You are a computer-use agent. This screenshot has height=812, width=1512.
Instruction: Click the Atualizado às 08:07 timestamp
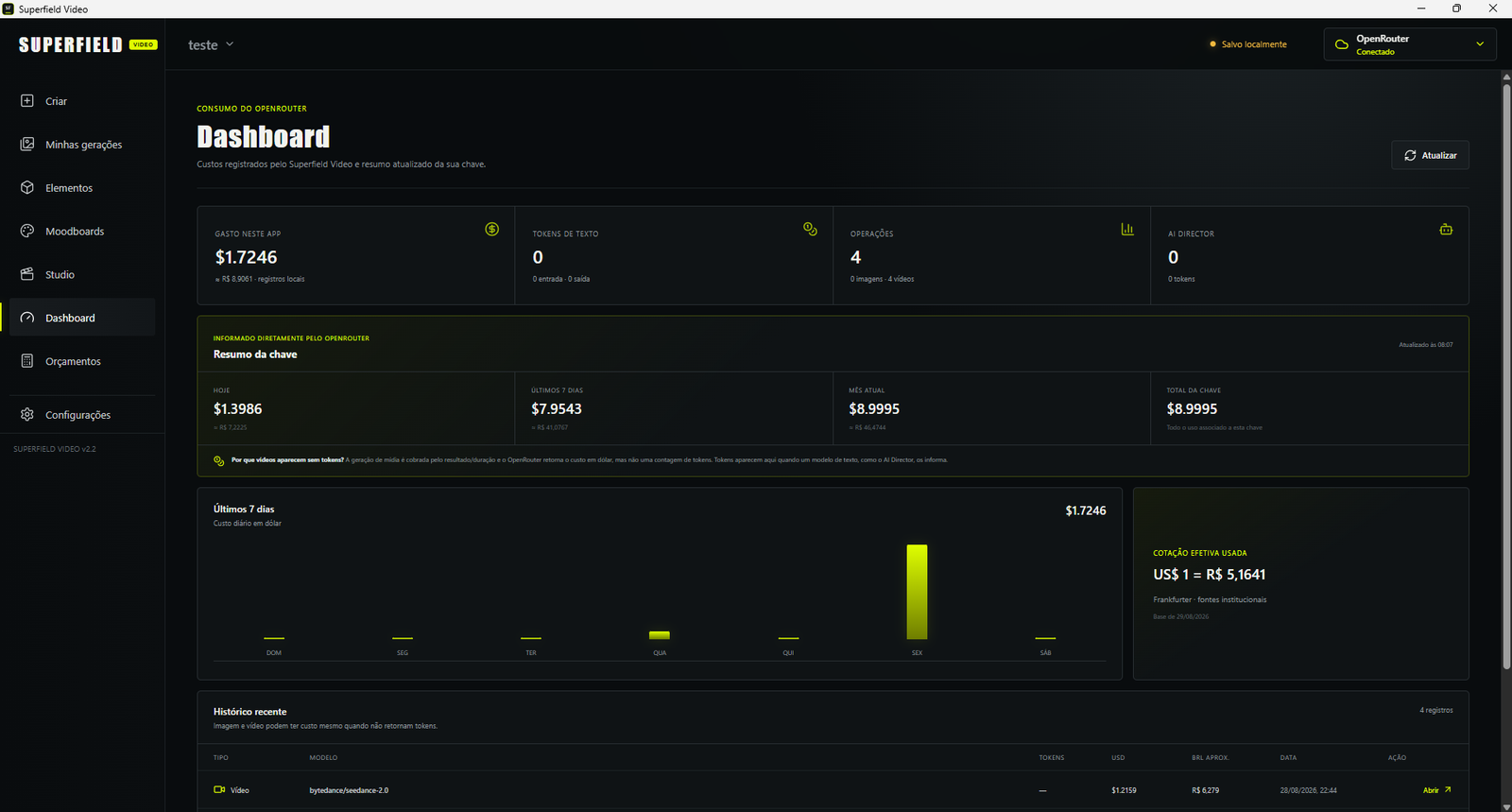1426,345
